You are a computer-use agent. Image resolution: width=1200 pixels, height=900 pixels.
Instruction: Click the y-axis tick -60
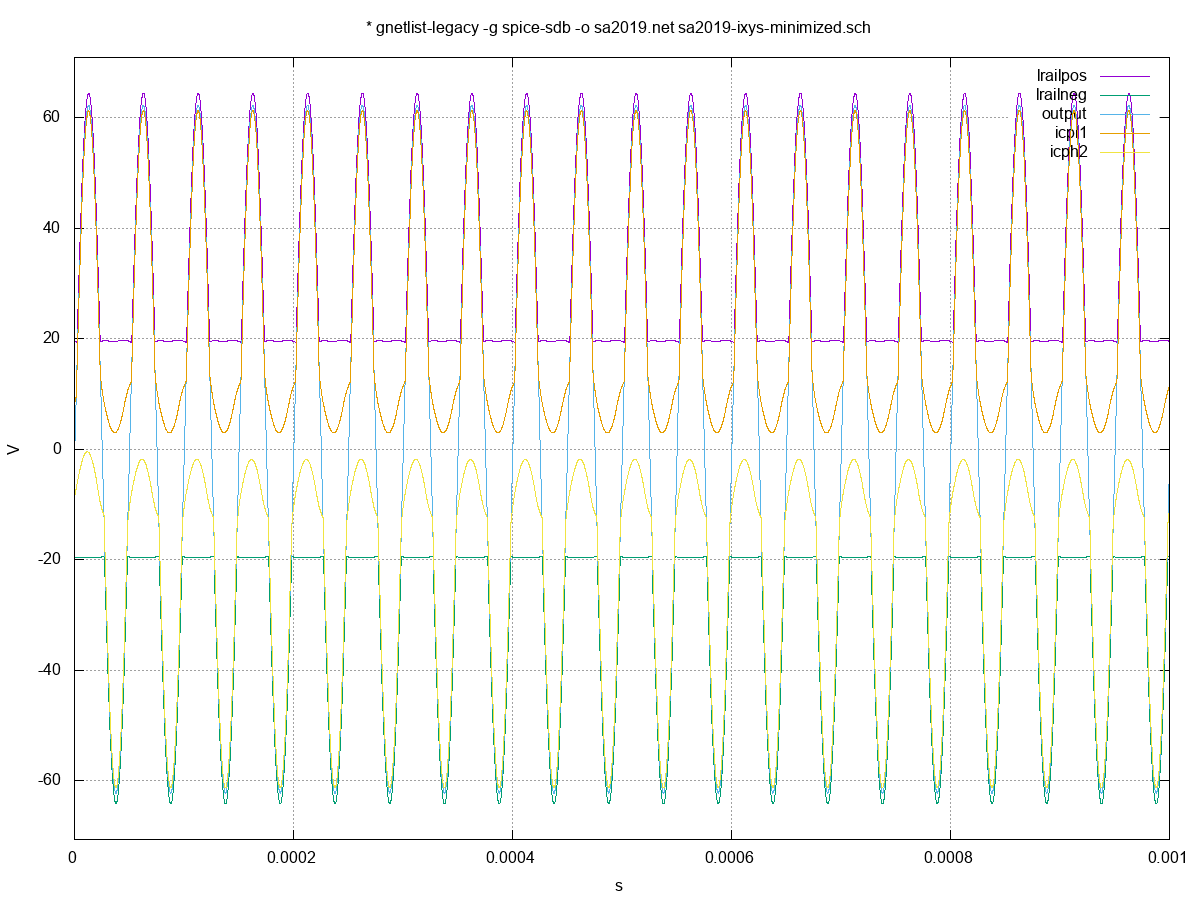(50, 780)
